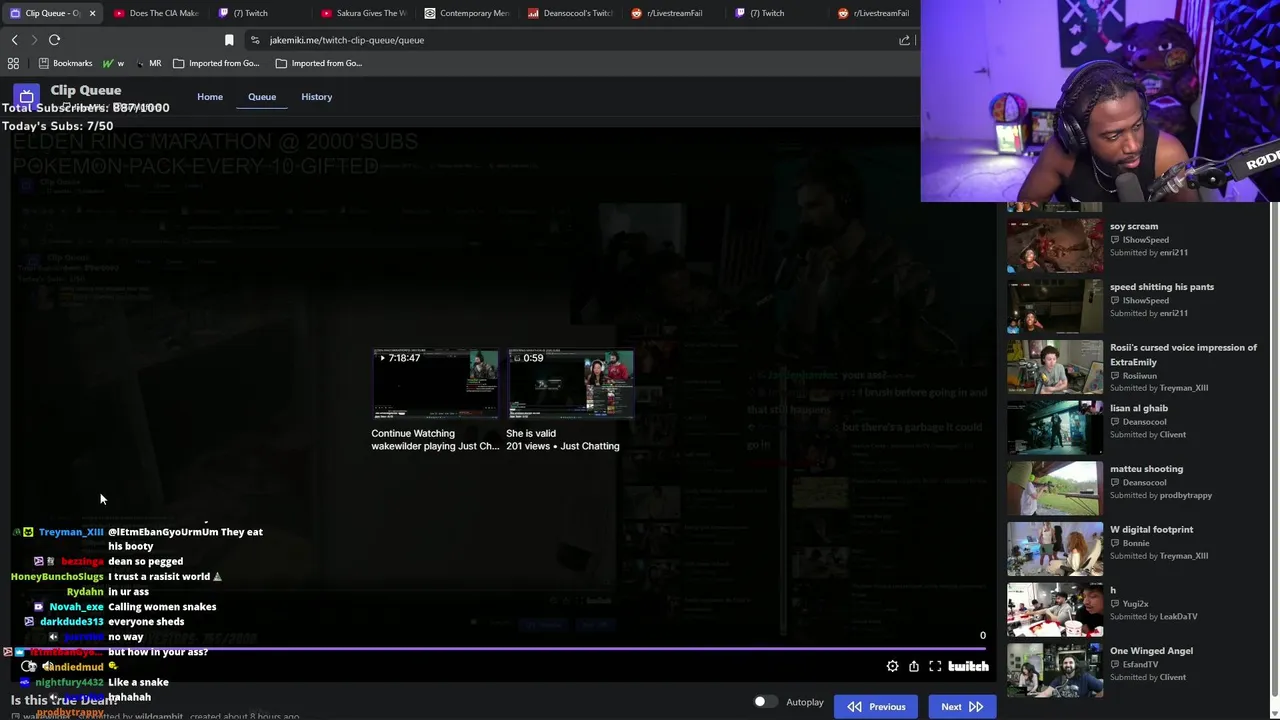The image size is (1280, 720).
Task: Click the player share icon
Action: tap(914, 666)
